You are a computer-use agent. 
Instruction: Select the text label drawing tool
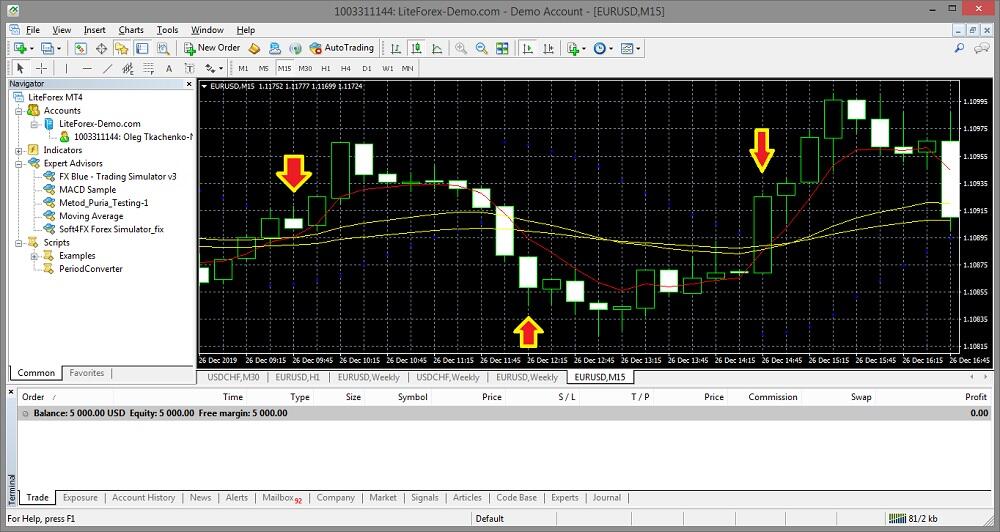tap(168, 68)
